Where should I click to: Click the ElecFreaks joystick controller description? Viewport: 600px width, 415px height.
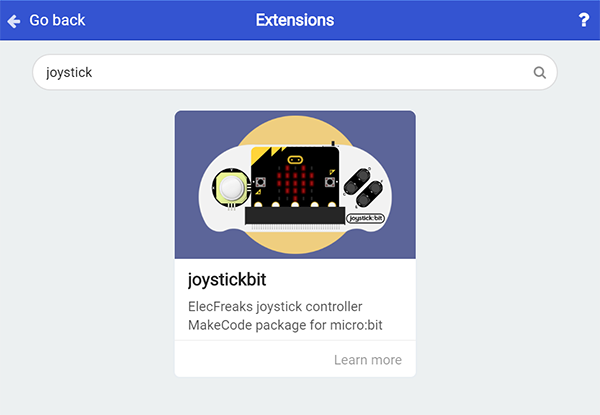(285, 316)
